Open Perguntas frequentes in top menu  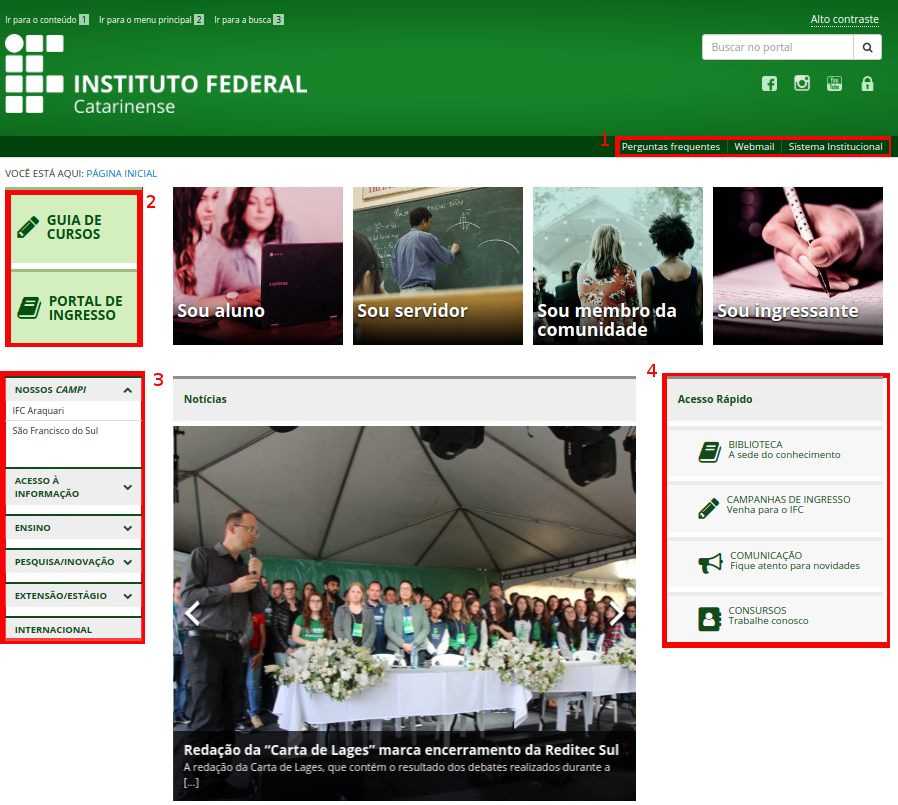[x=670, y=147]
